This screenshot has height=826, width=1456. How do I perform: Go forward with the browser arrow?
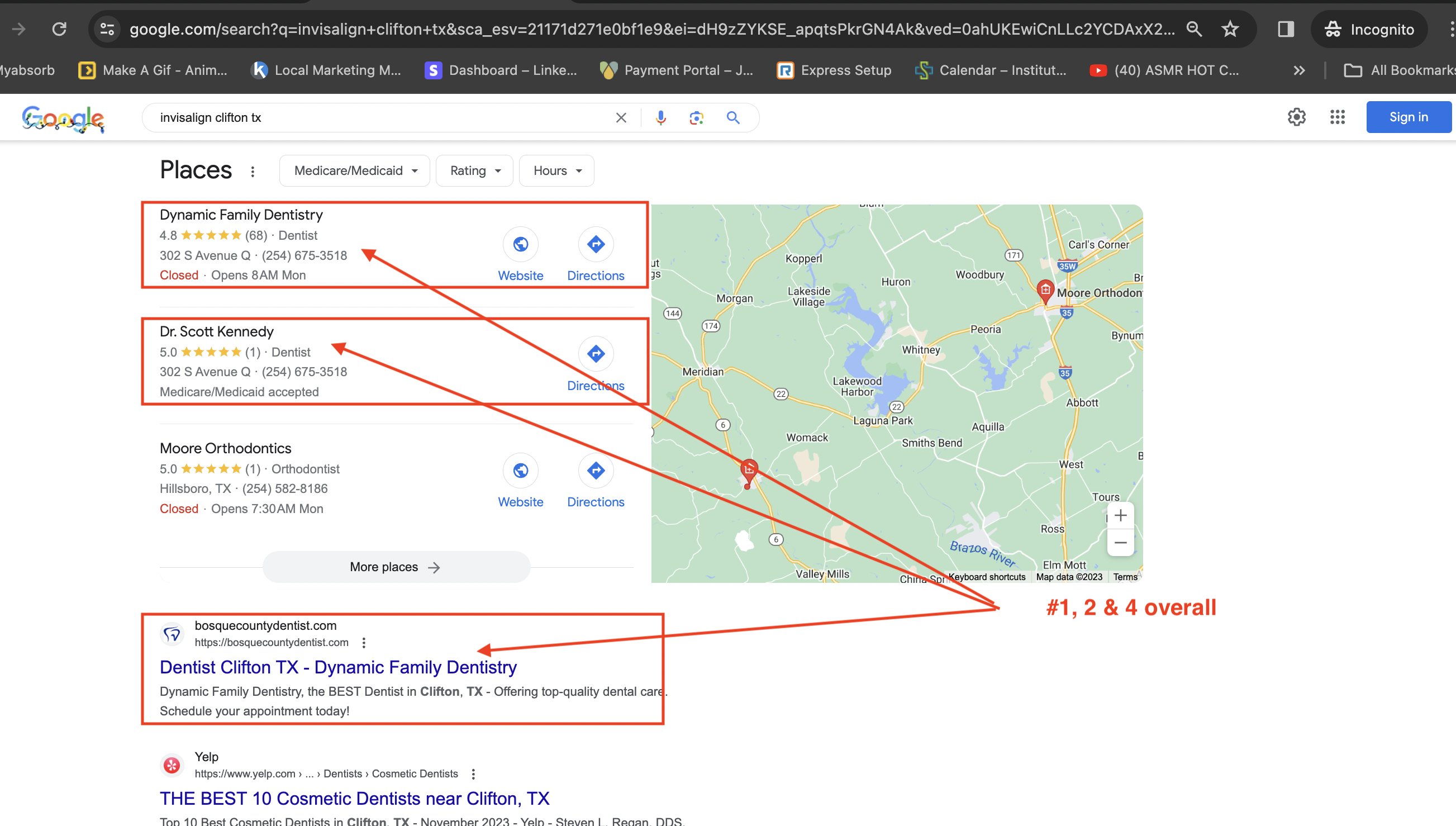(18, 29)
